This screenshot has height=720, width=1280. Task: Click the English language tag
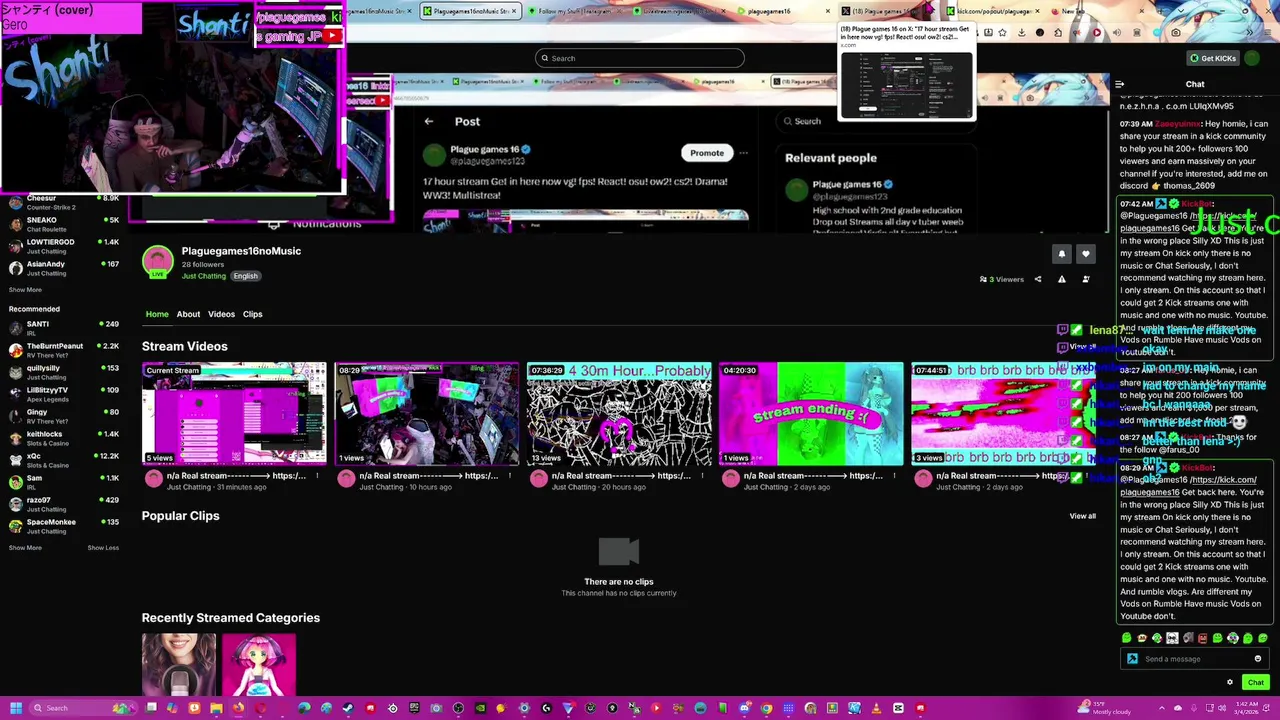[245, 276]
